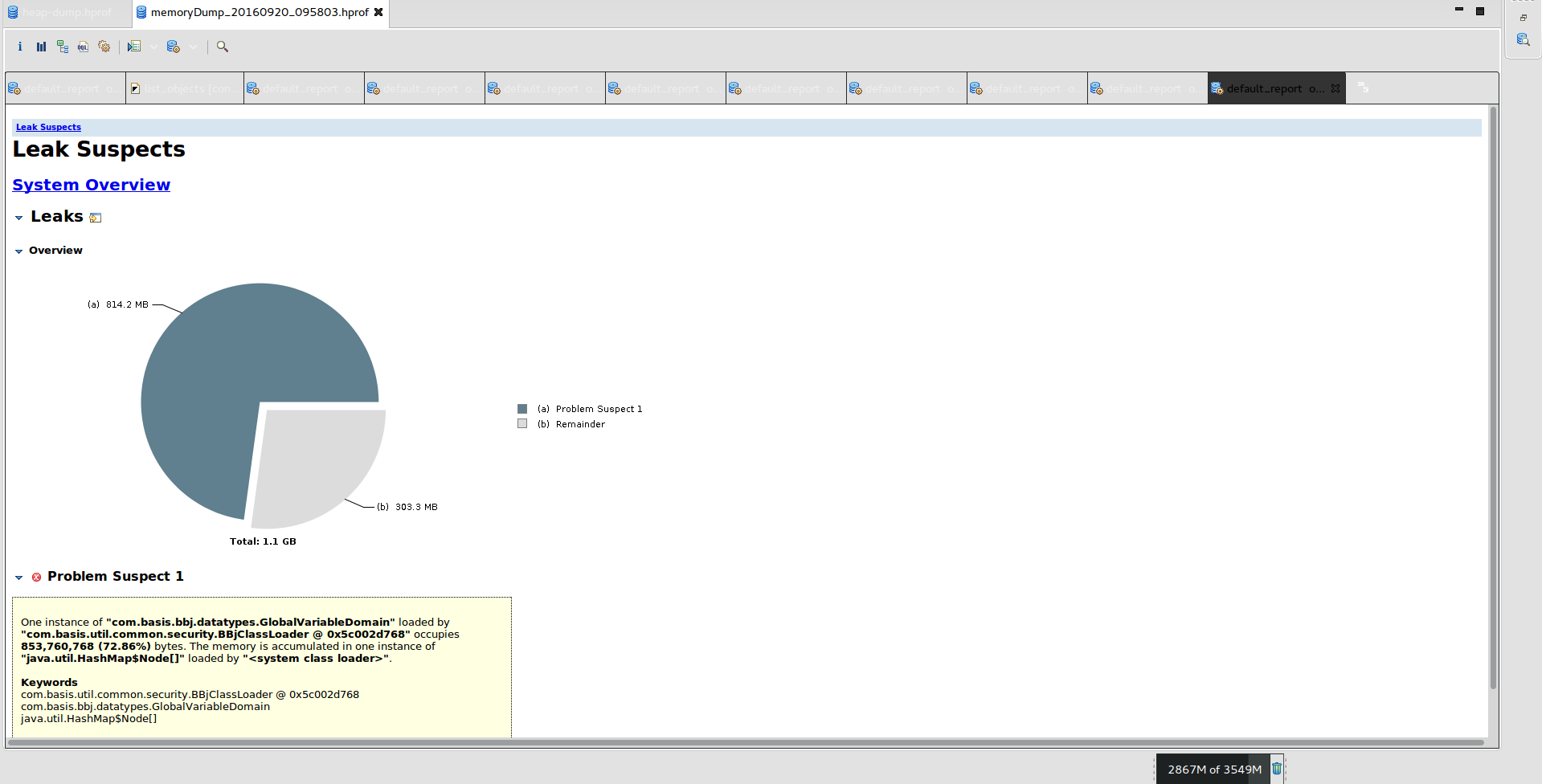The height and width of the screenshot is (784, 1542).
Task: Click the Leak Suspects page heading
Action: coord(99,149)
